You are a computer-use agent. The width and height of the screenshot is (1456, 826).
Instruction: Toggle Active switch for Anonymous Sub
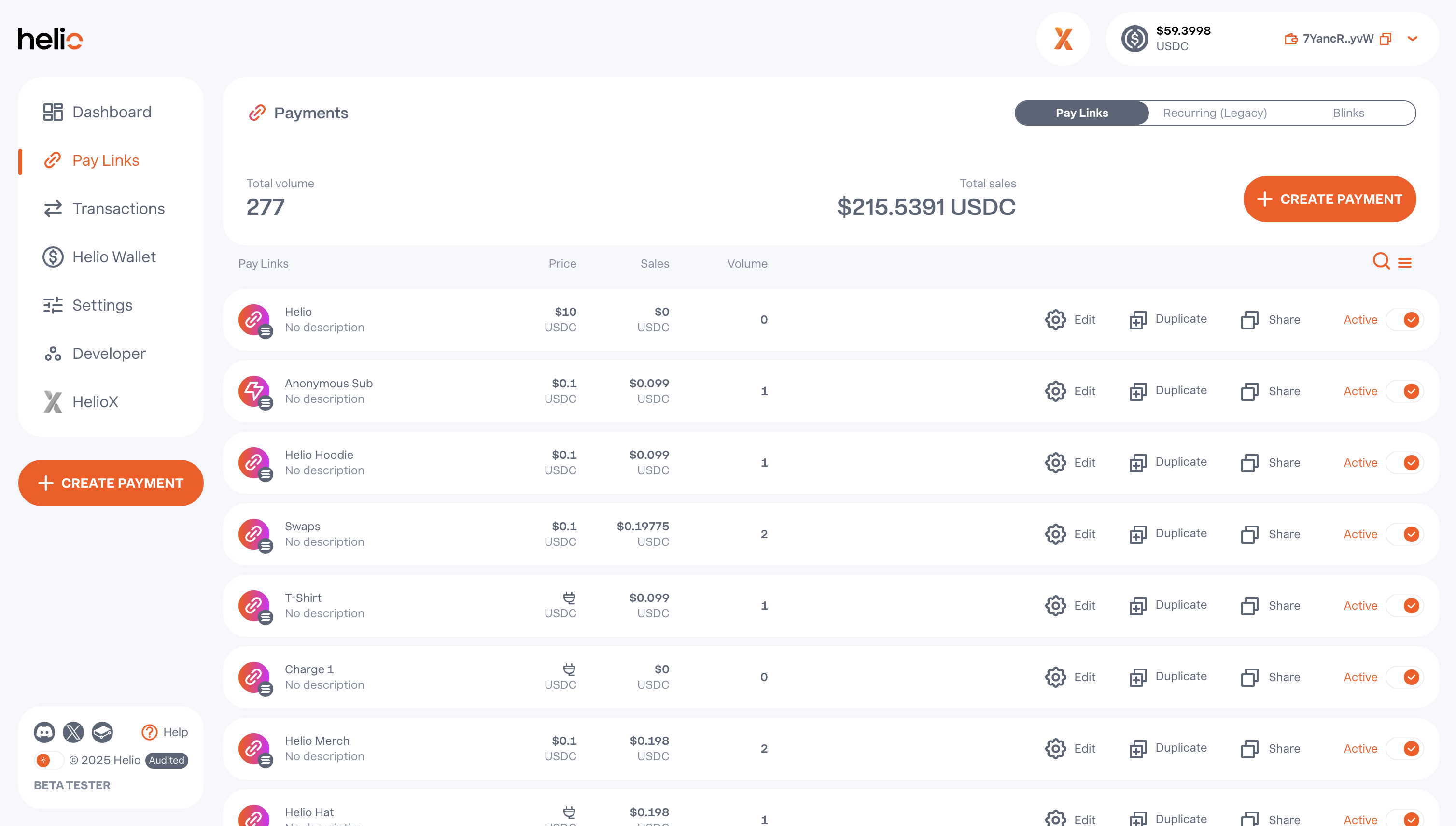(x=1404, y=391)
